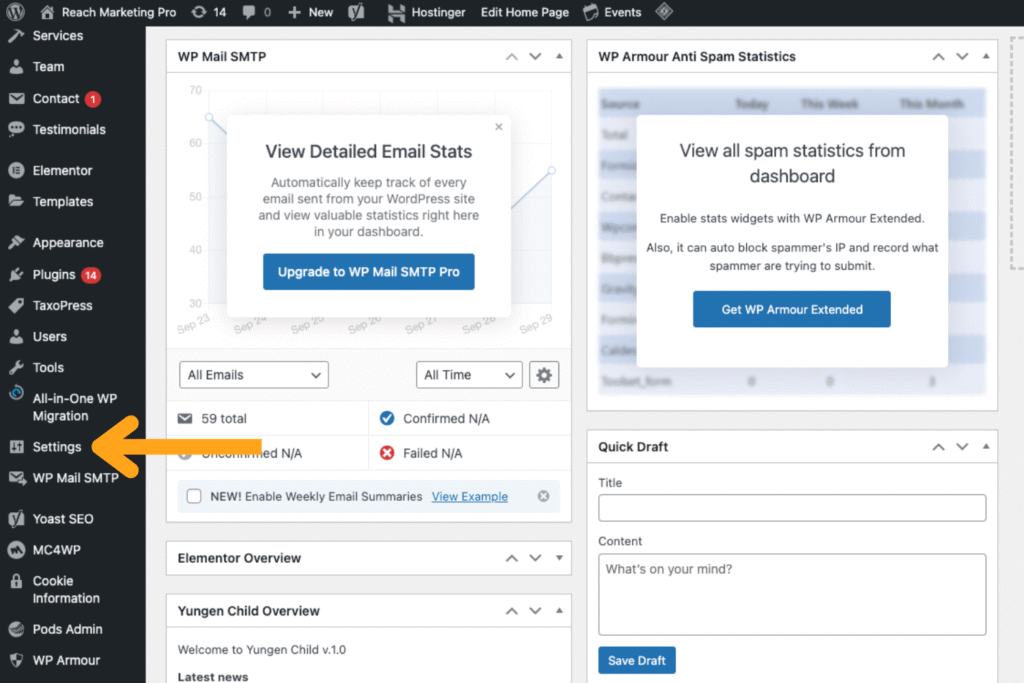This screenshot has height=683, width=1024.
Task: Click the WordPress logo in admin bar
Action: 15,12
